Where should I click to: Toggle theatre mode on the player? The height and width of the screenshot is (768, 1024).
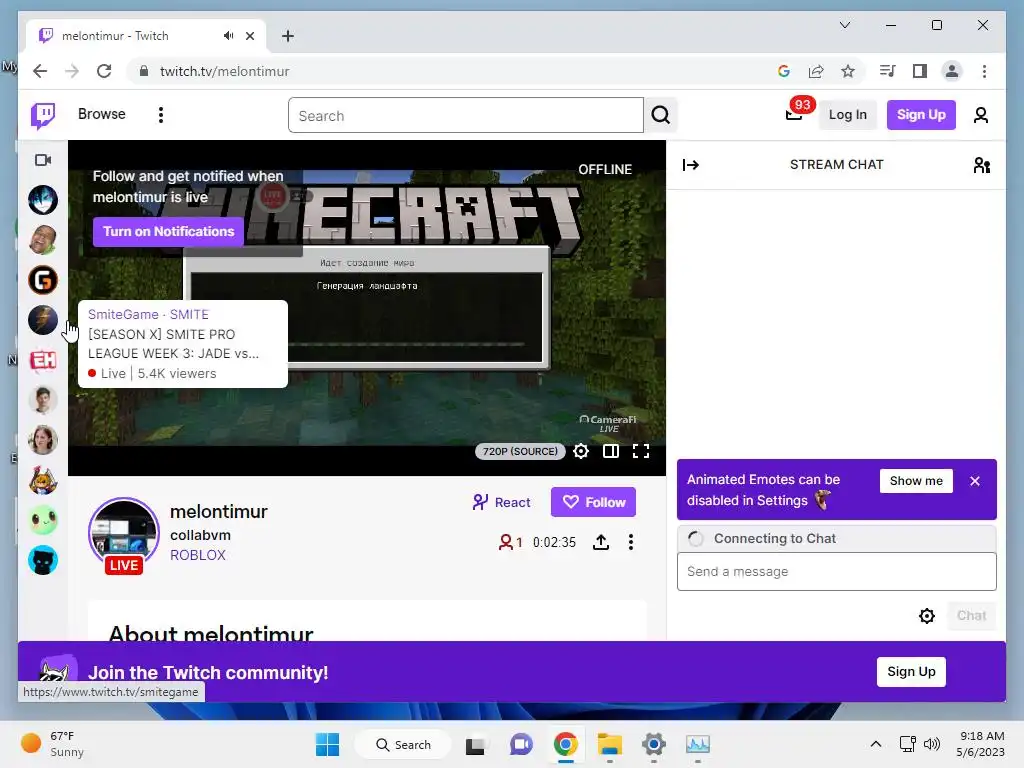click(611, 451)
